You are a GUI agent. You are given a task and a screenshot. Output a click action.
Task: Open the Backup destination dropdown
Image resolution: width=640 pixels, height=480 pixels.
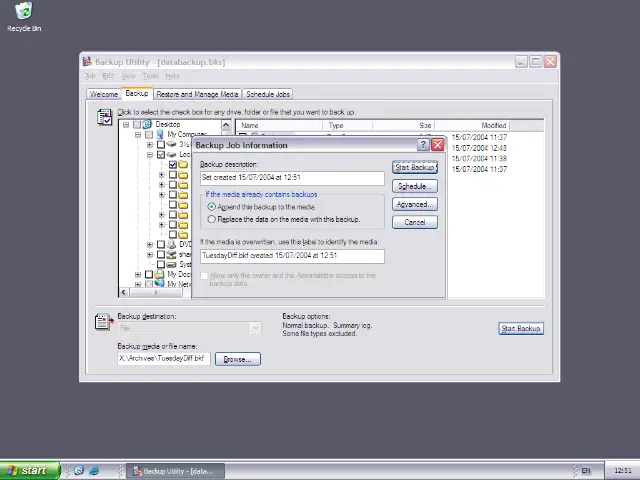[256, 328]
